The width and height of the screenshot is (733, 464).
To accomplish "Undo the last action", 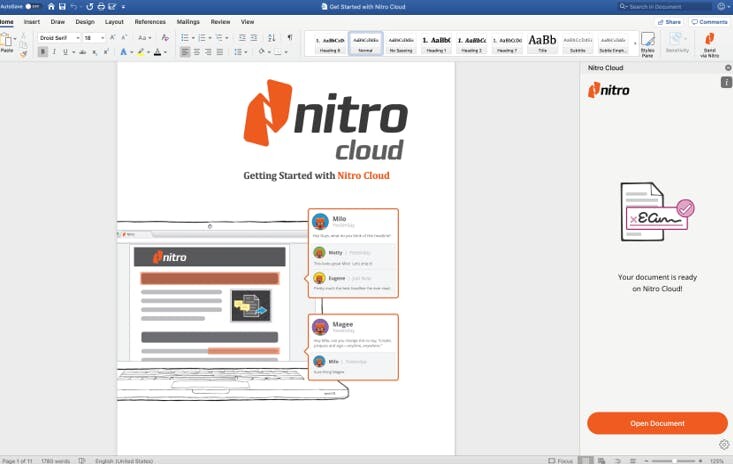I will click(x=74, y=7).
